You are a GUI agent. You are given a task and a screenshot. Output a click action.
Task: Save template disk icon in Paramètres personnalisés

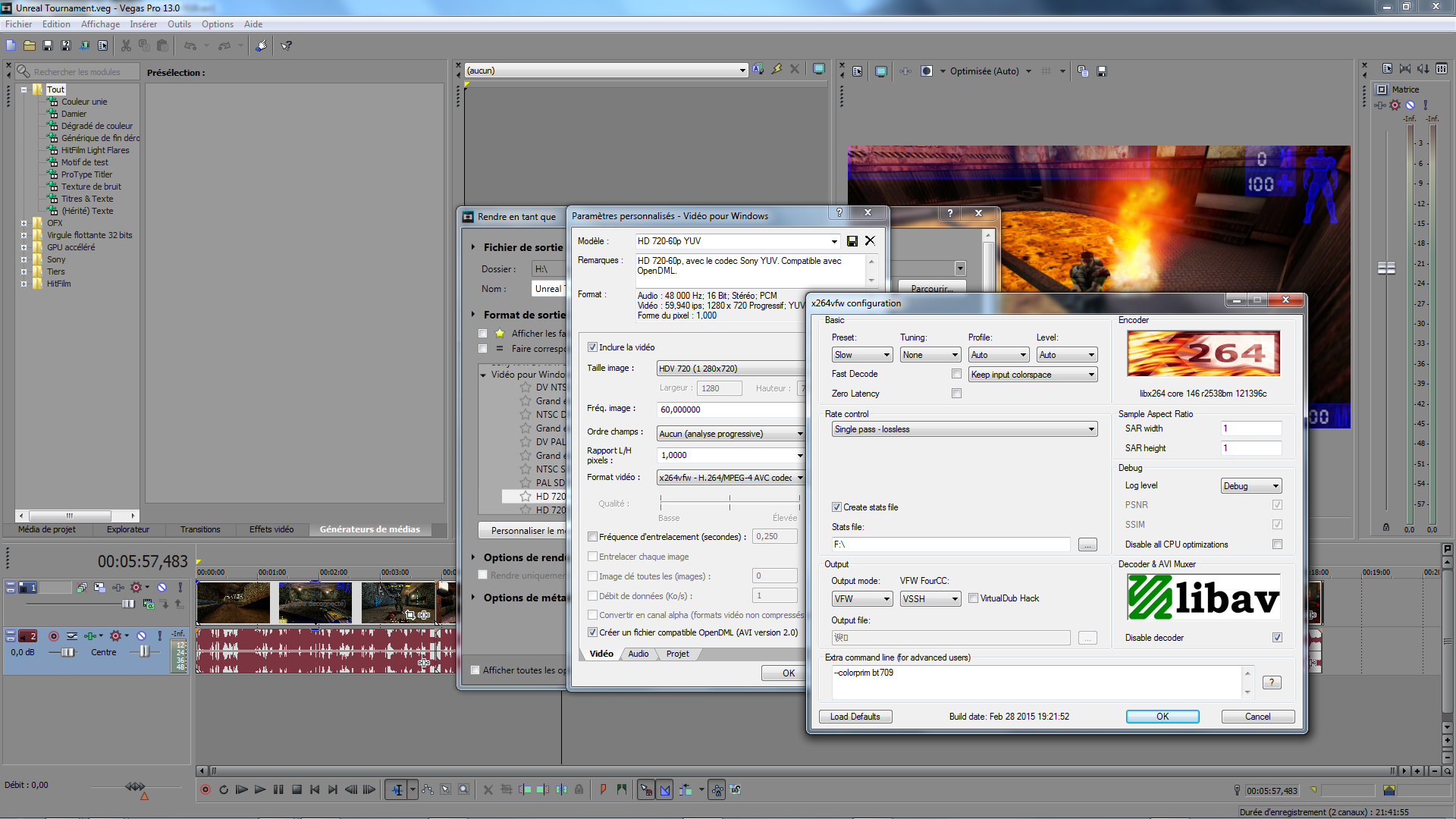point(852,241)
